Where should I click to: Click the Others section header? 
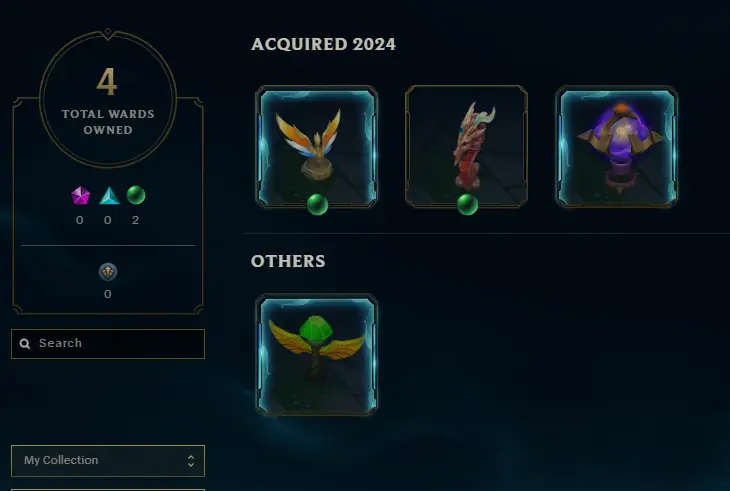(x=288, y=261)
